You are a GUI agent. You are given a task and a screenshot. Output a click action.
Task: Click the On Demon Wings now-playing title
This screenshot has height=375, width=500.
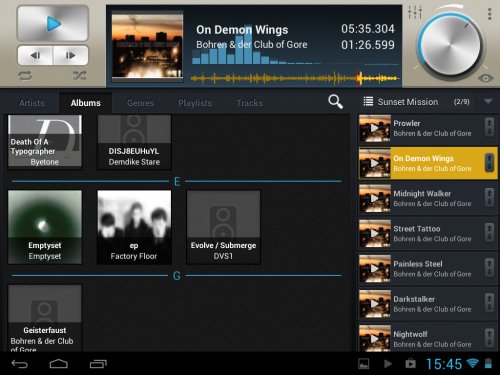[x=242, y=30]
